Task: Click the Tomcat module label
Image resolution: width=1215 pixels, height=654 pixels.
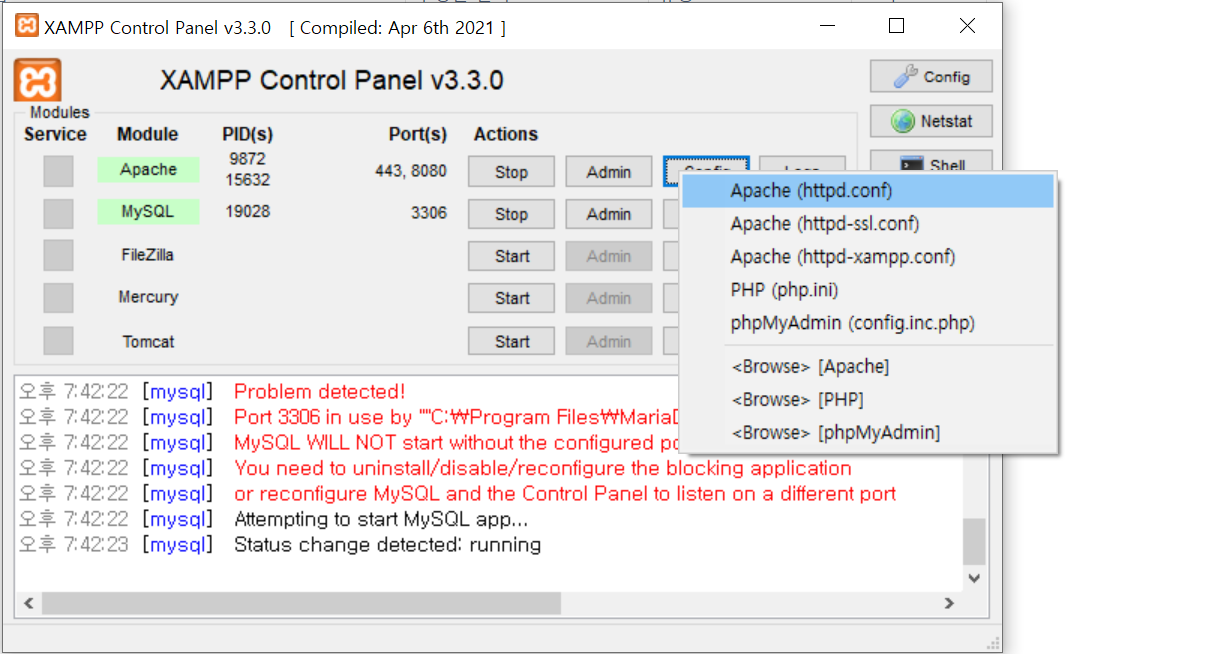Action: pyautogui.click(x=148, y=341)
